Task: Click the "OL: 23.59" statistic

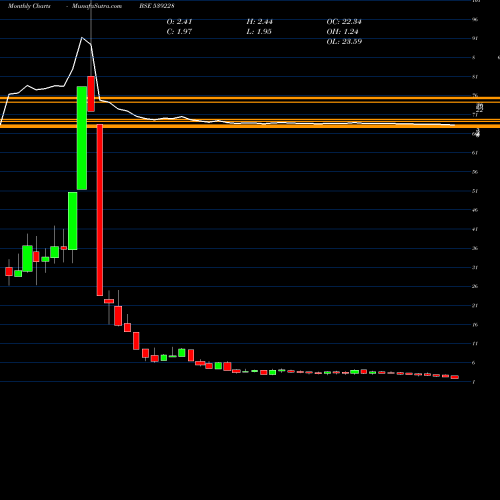Action: [344, 42]
